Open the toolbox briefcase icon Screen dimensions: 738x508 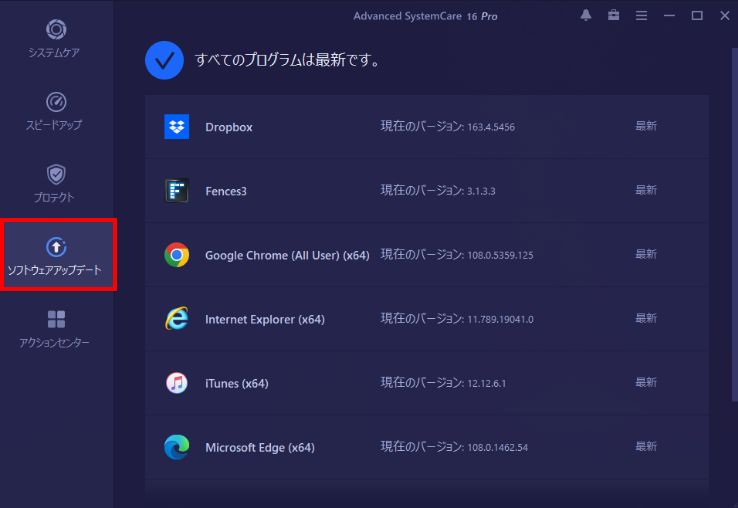click(613, 16)
